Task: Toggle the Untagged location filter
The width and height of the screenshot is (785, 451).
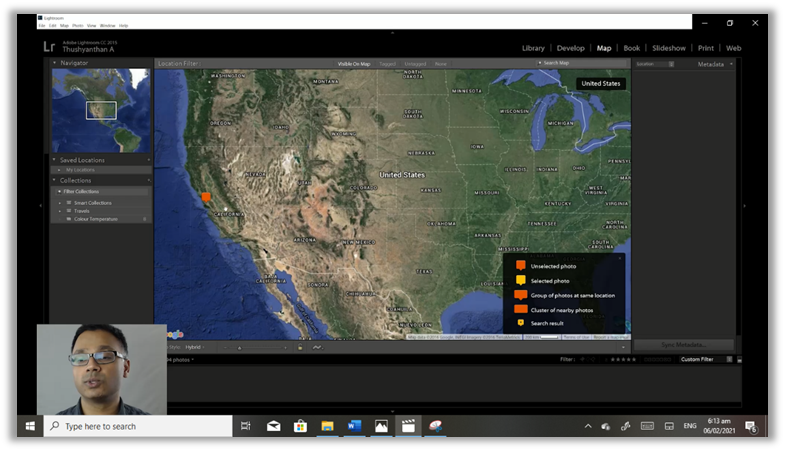Action: pos(414,63)
